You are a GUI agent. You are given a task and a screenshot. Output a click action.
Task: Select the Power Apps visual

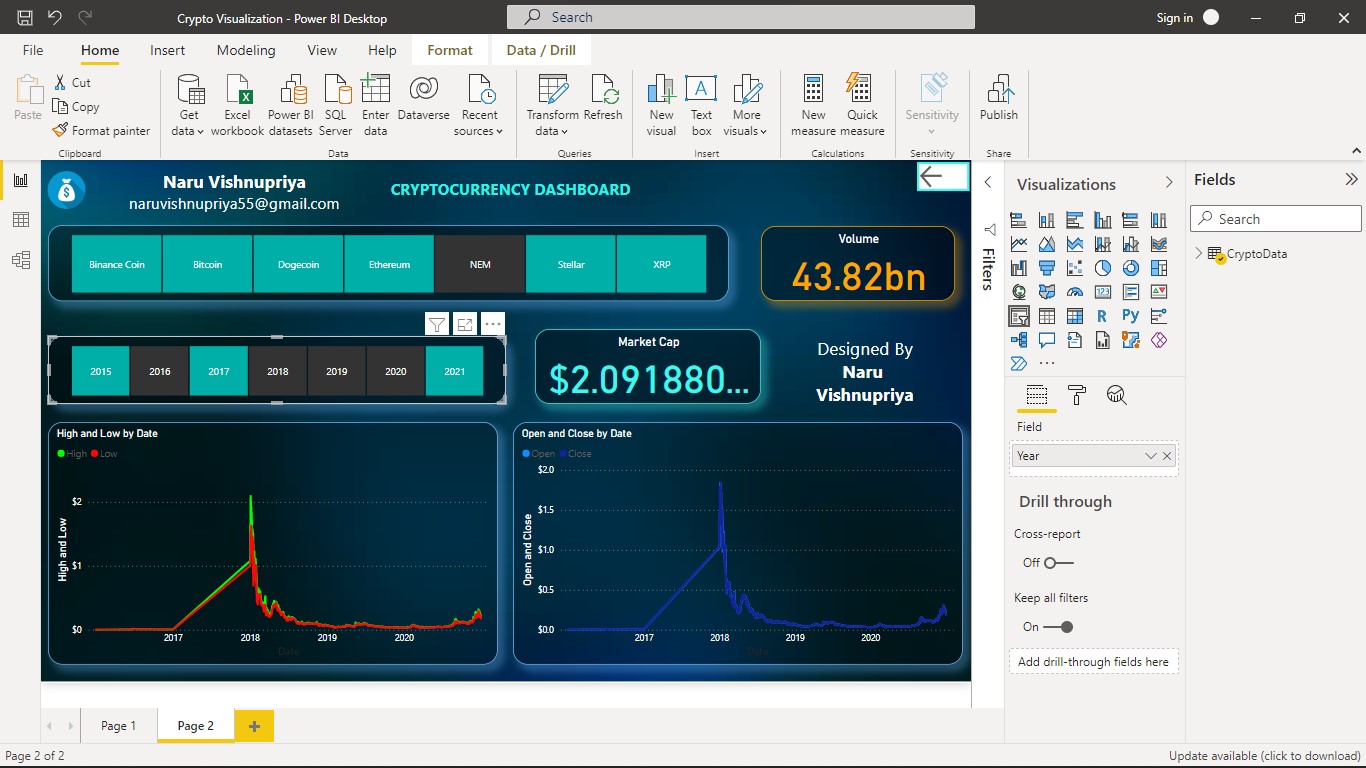tap(1159, 340)
